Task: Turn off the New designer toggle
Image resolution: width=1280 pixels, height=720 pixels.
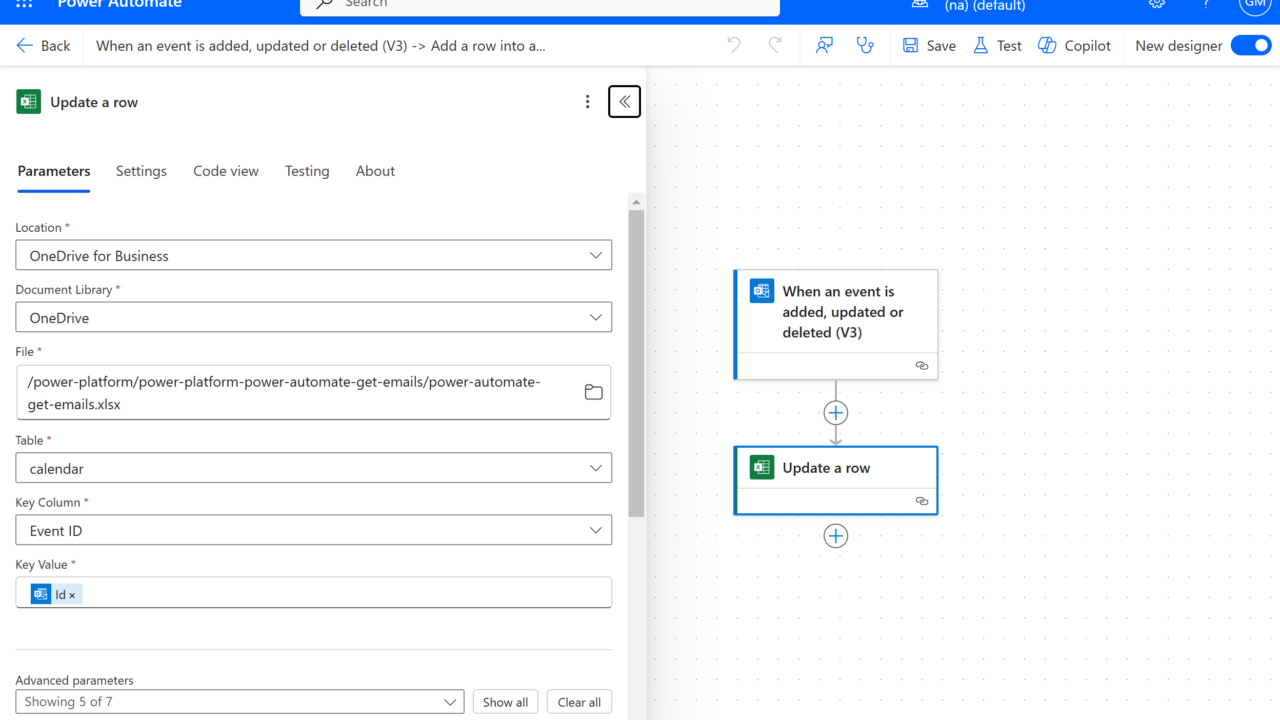Action: (1250, 46)
